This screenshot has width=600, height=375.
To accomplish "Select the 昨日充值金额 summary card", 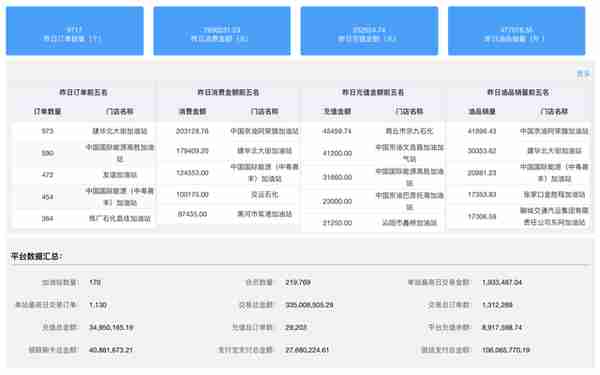I will [369, 31].
